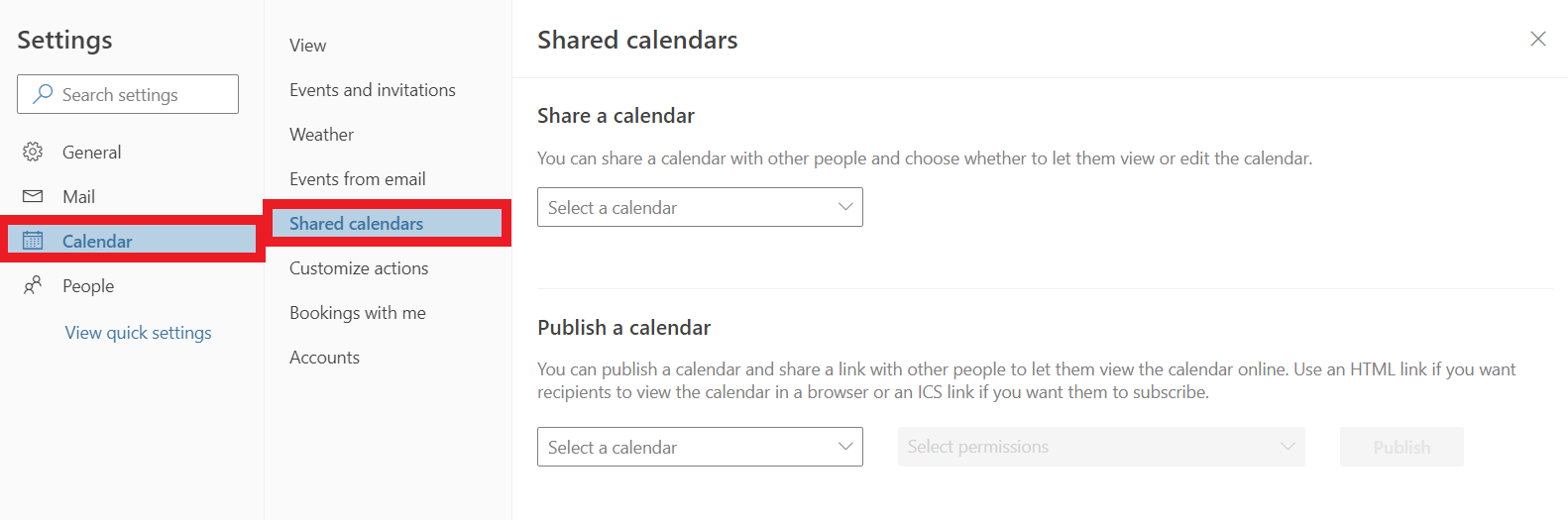The height and width of the screenshot is (520, 1568).
Task: Open the View calendar settings
Action: coord(307,46)
